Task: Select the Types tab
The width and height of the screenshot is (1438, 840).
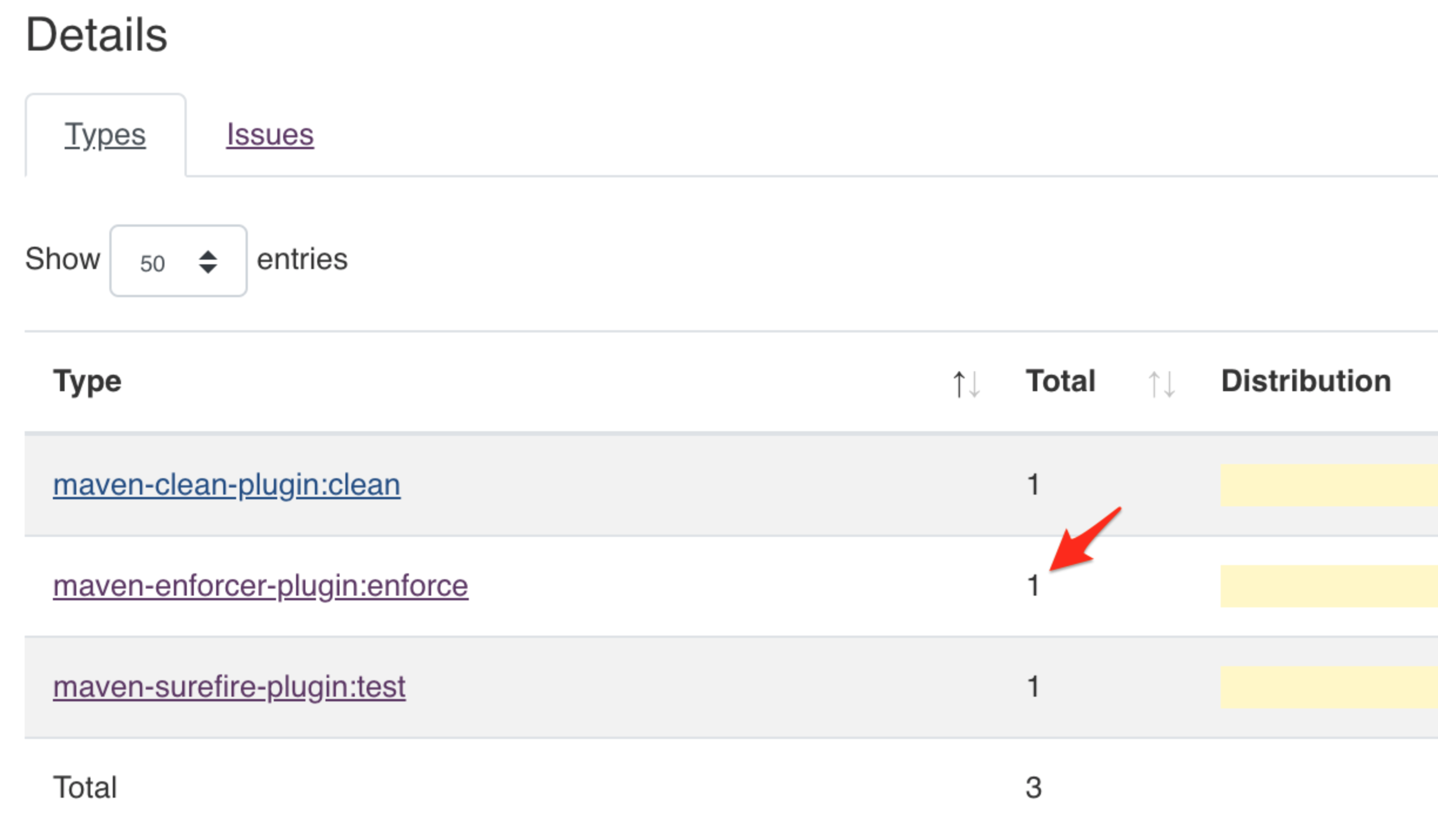Action: click(x=105, y=135)
